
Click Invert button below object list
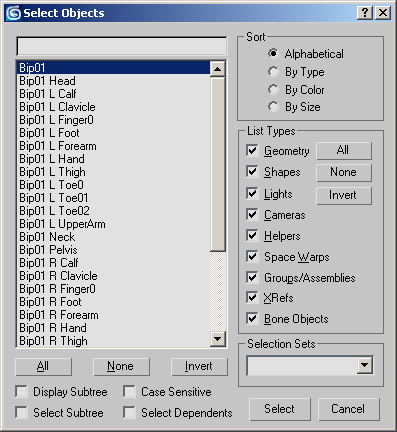(x=199, y=367)
